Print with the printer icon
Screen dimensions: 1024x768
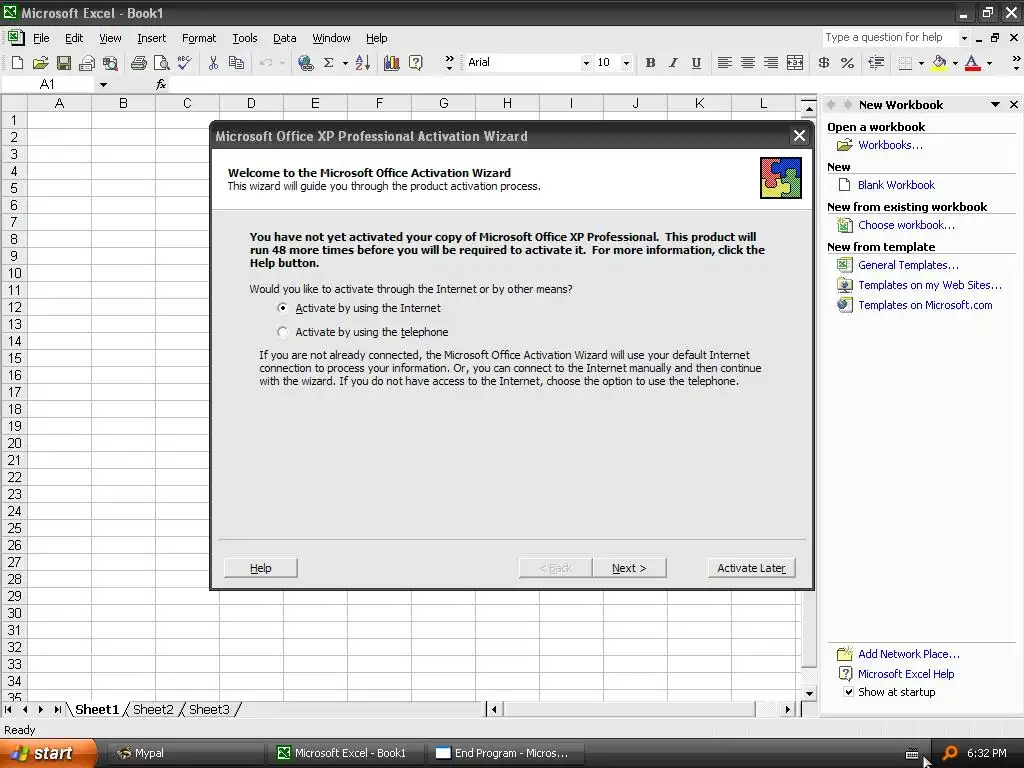(138, 63)
